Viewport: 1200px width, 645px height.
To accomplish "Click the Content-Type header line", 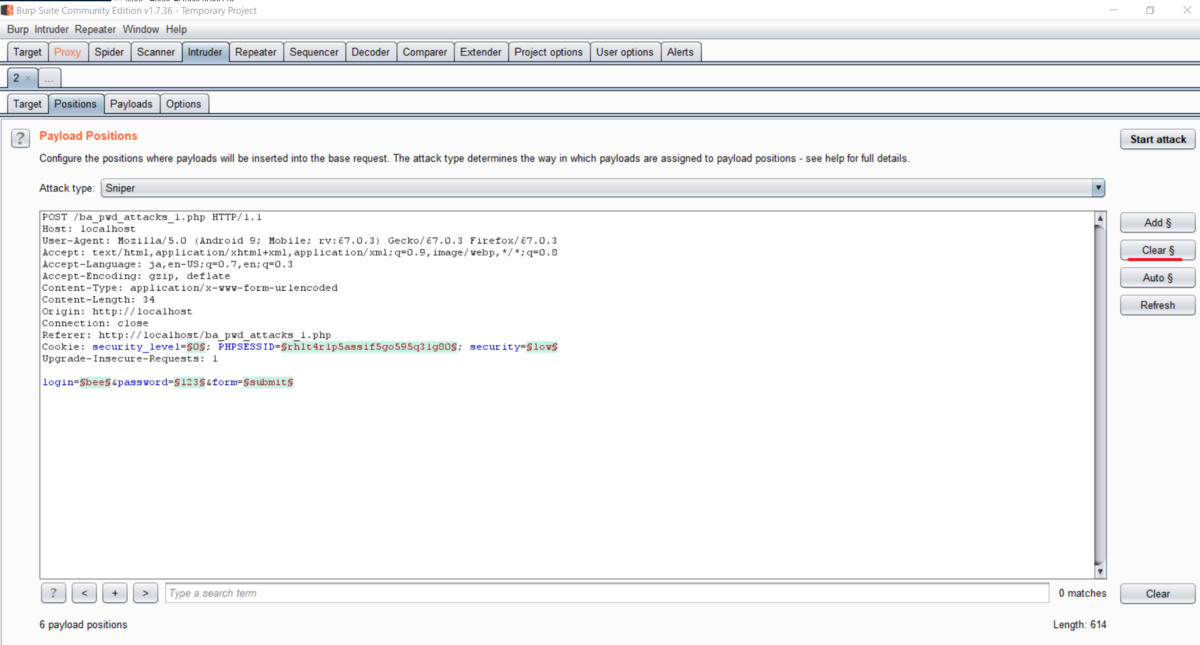I will coord(190,288).
